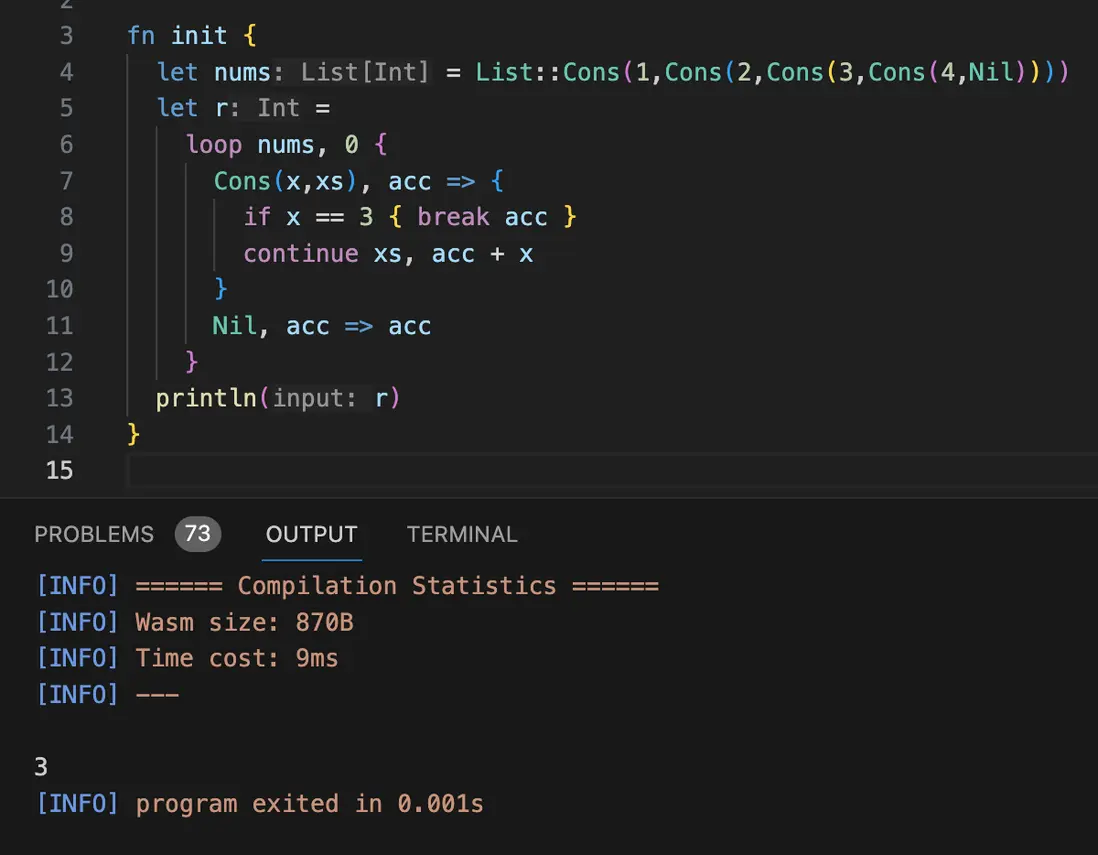Select the OUTPUT panel tab
Screen dimensions: 1098x855
click(311, 534)
